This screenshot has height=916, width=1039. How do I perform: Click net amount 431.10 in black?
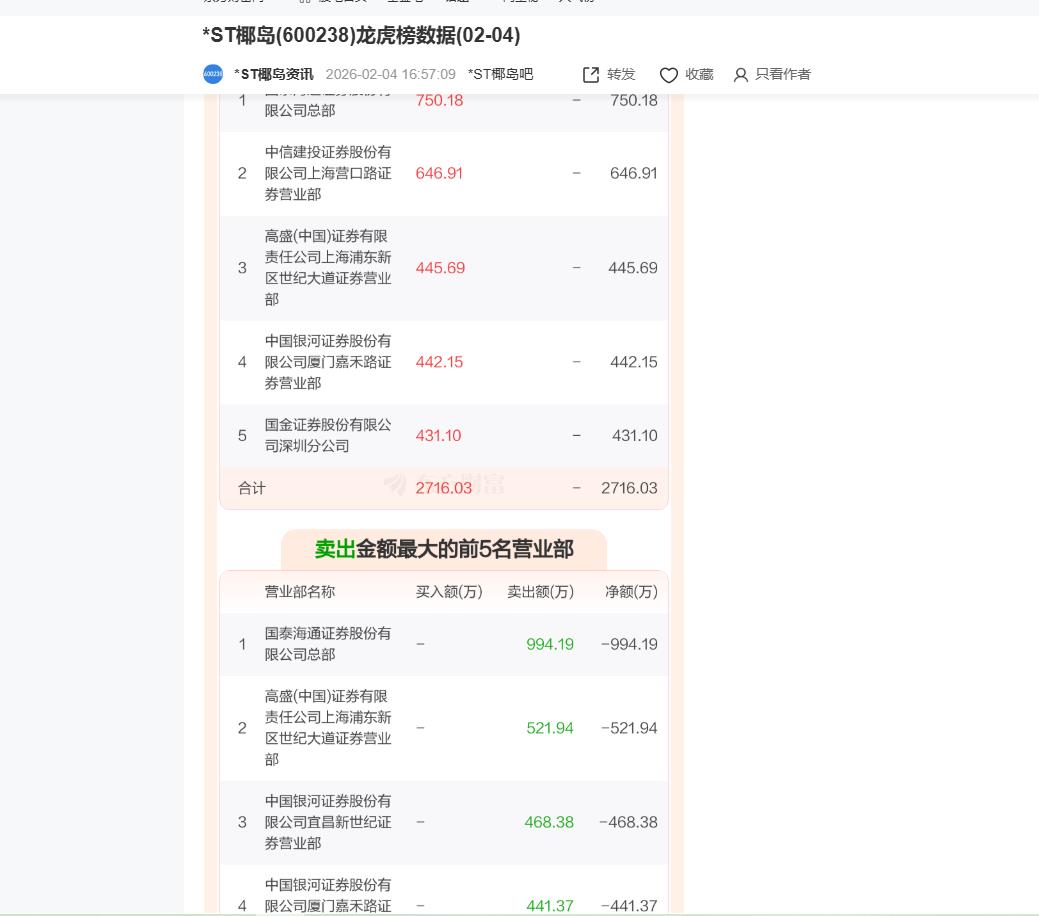(x=635, y=435)
